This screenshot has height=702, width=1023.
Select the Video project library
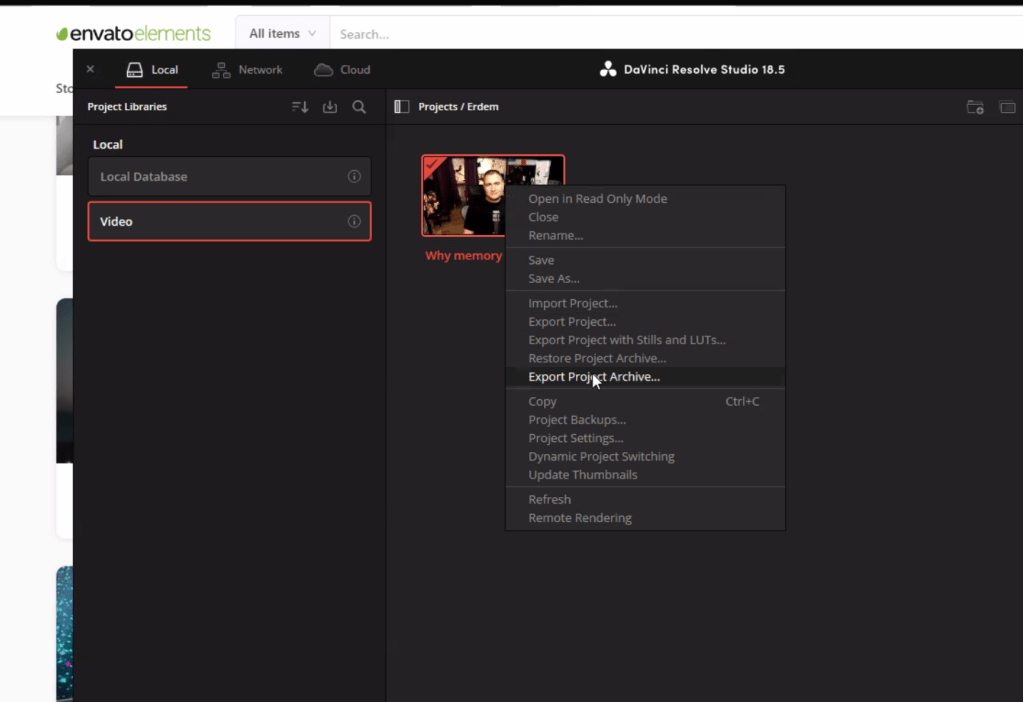(230, 222)
